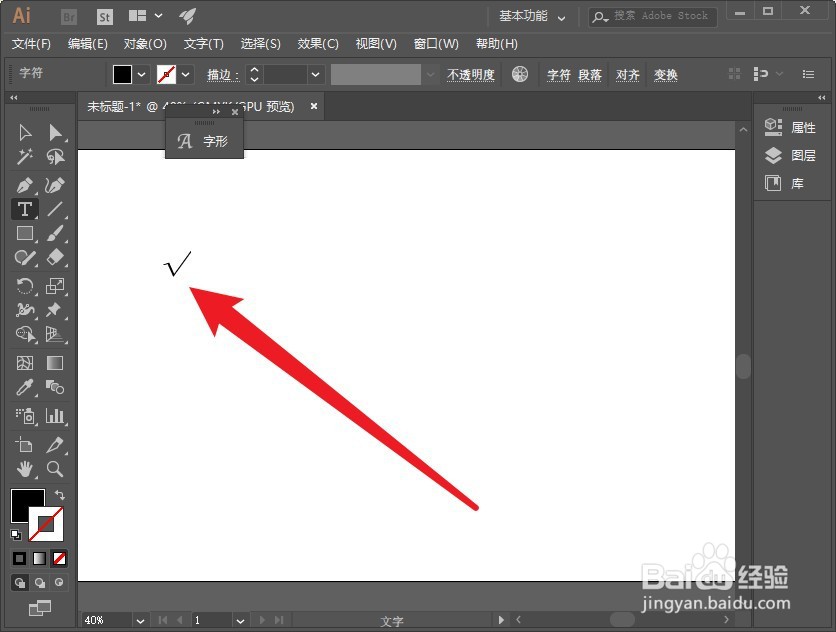Image resolution: width=836 pixels, height=632 pixels.
Task: Select the Puppet Warp pin tool
Action: click(54, 310)
